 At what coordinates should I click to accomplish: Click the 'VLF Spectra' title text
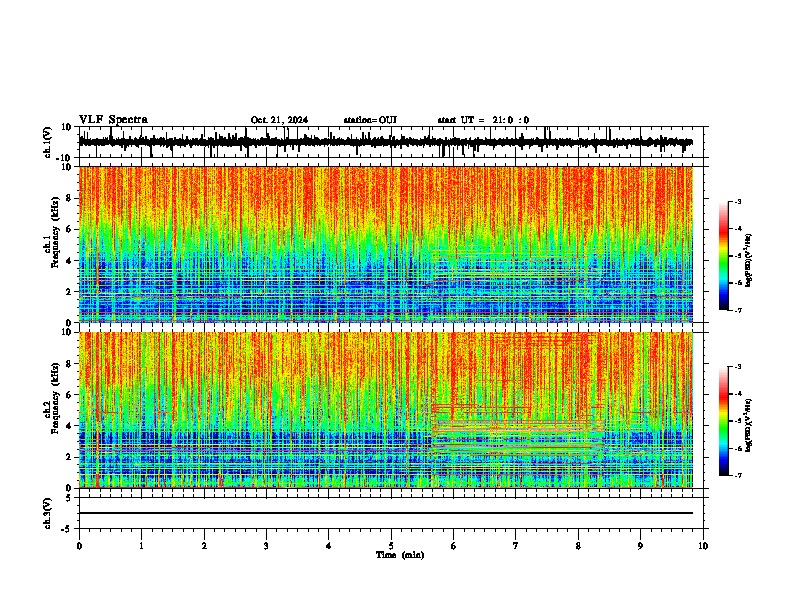113,120
